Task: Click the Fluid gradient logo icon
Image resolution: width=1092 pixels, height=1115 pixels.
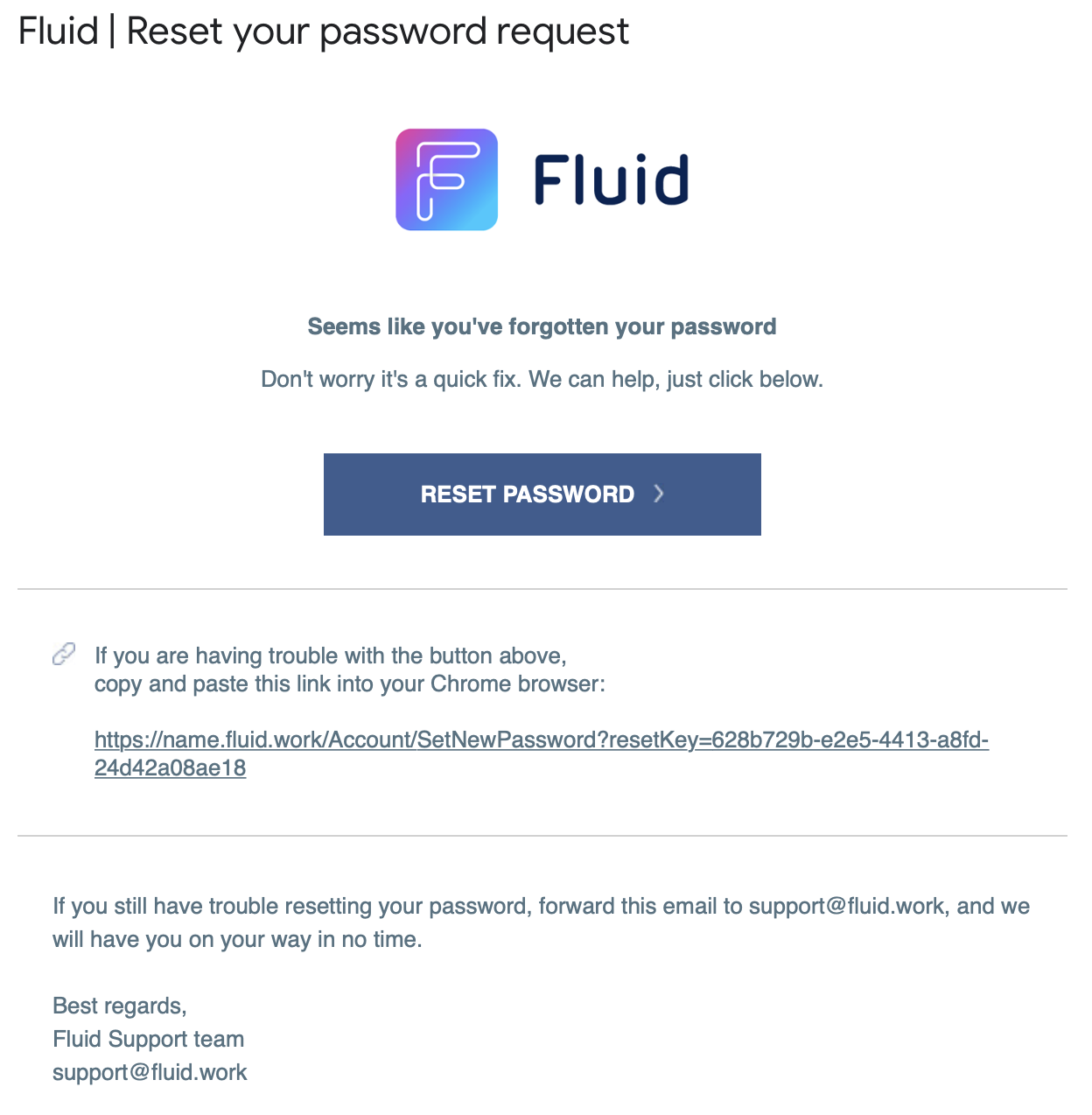Action: [x=446, y=179]
